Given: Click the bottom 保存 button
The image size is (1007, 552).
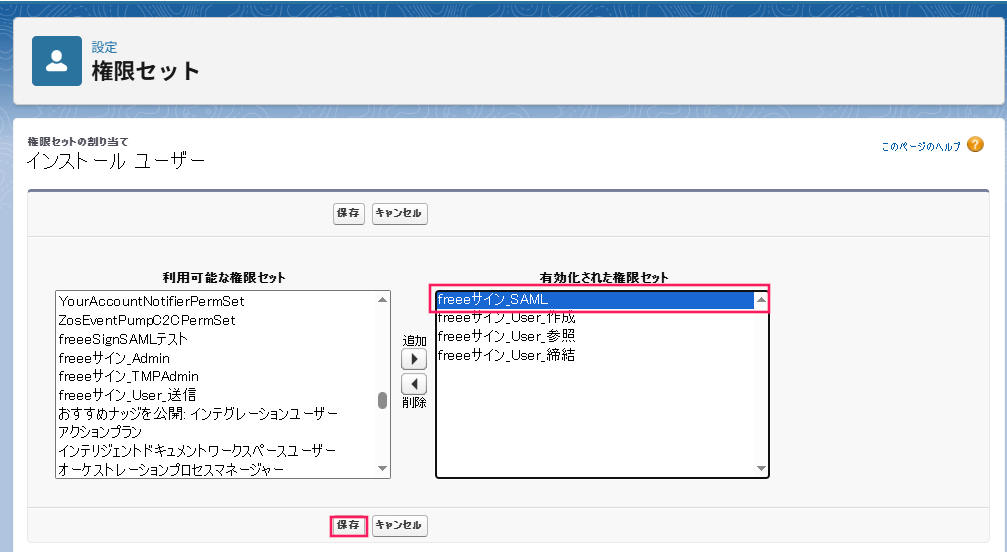Looking at the screenshot, I should point(349,526).
